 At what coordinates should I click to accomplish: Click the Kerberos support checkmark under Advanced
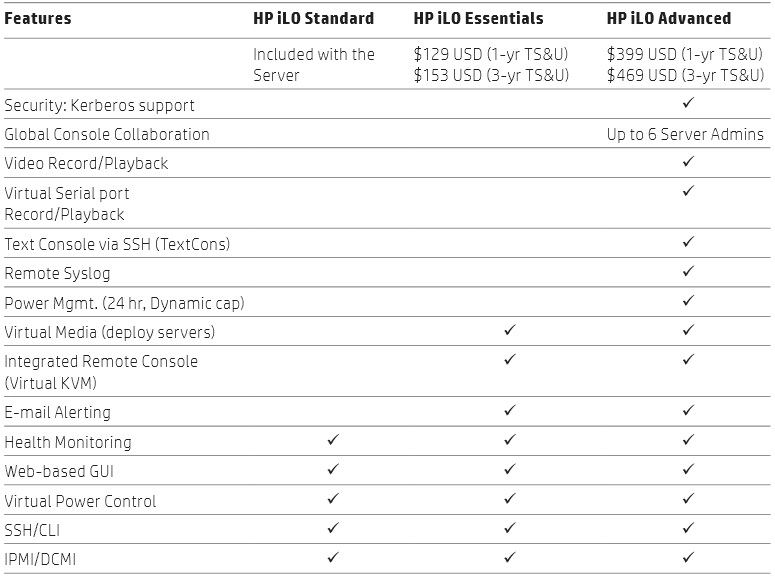688,103
